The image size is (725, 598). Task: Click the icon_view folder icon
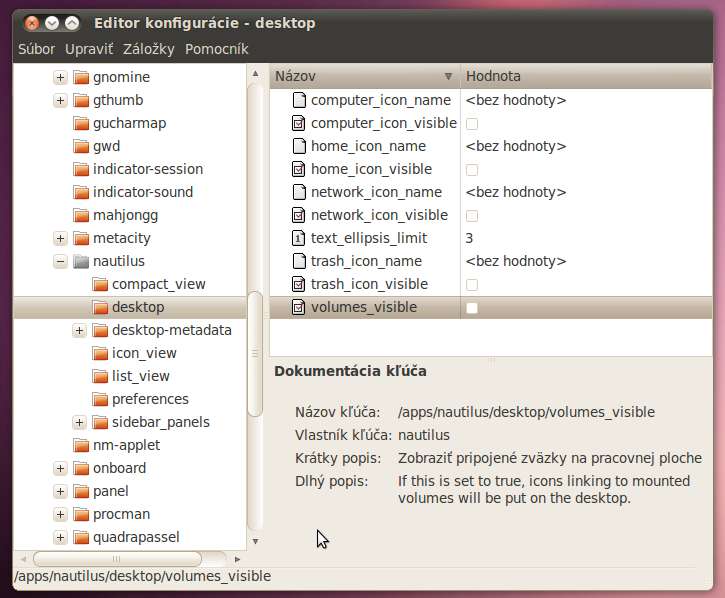click(x=100, y=353)
